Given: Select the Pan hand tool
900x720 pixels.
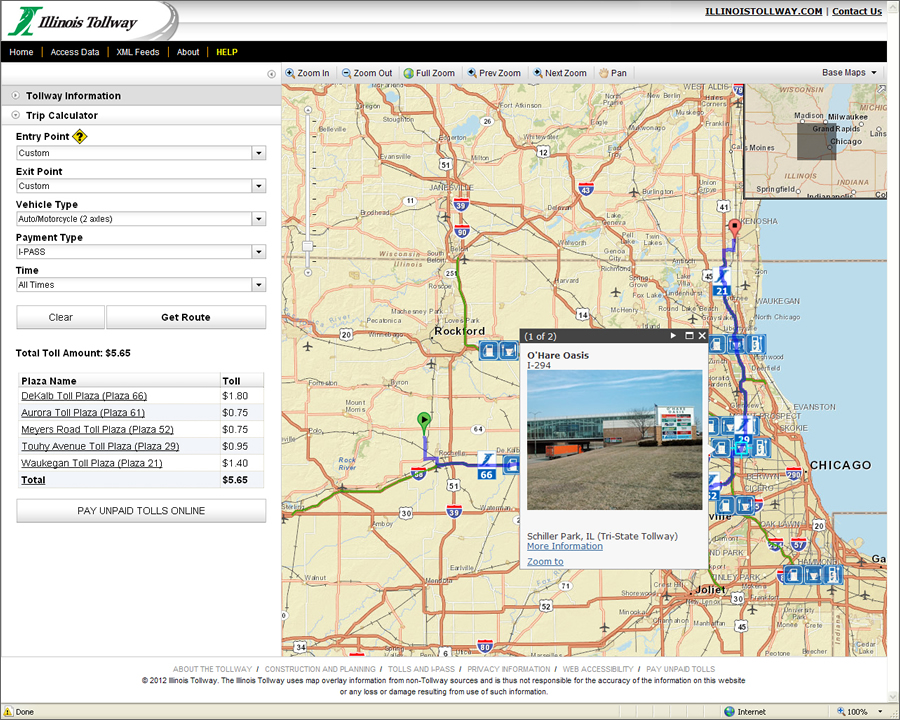Looking at the screenshot, I should coord(613,73).
